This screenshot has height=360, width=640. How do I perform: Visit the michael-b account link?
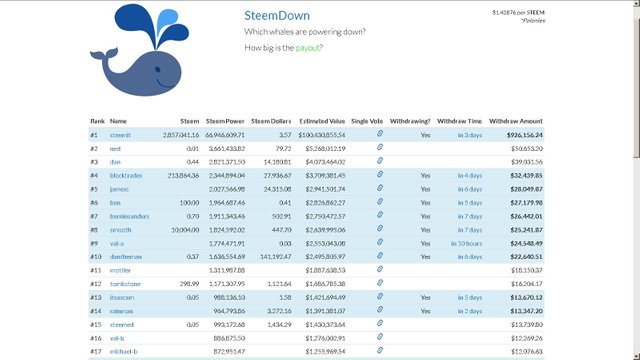(123, 351)
